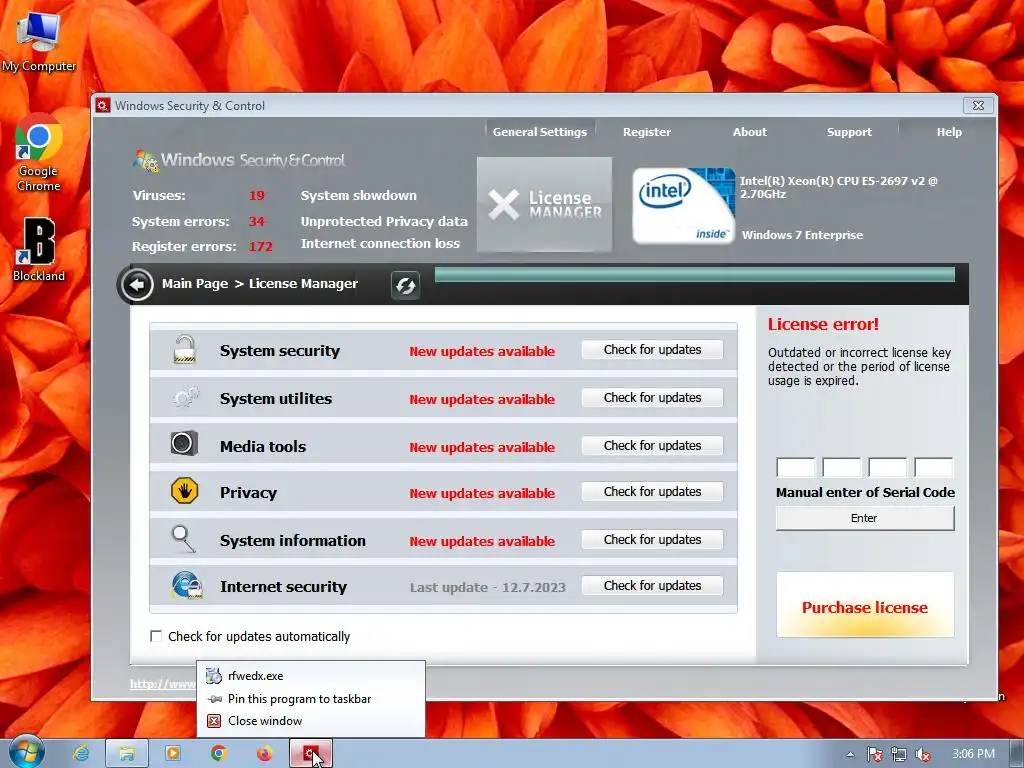Click the Chrome taskbar icon
This screenshot has height=768, width=1024.
[219, 754]
